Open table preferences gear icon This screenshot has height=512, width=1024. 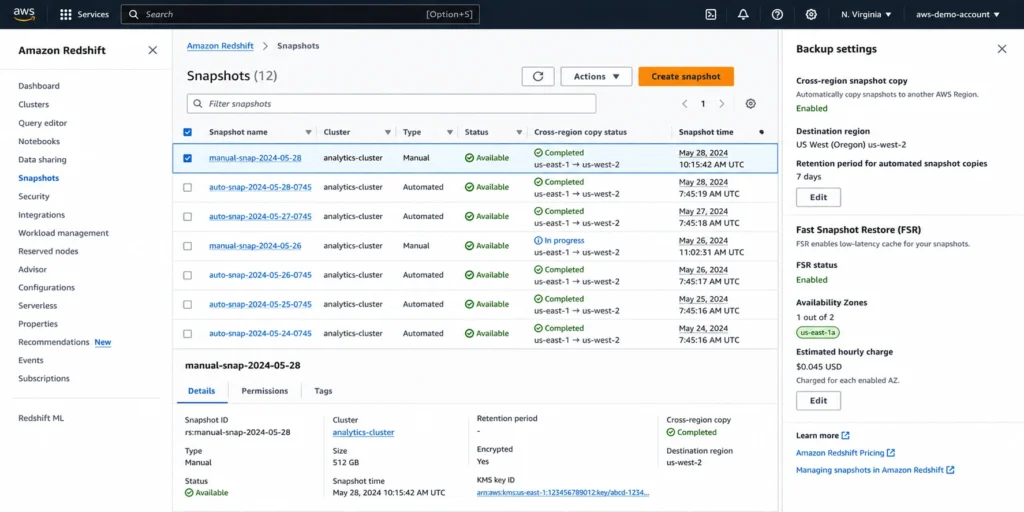(750, 104)
